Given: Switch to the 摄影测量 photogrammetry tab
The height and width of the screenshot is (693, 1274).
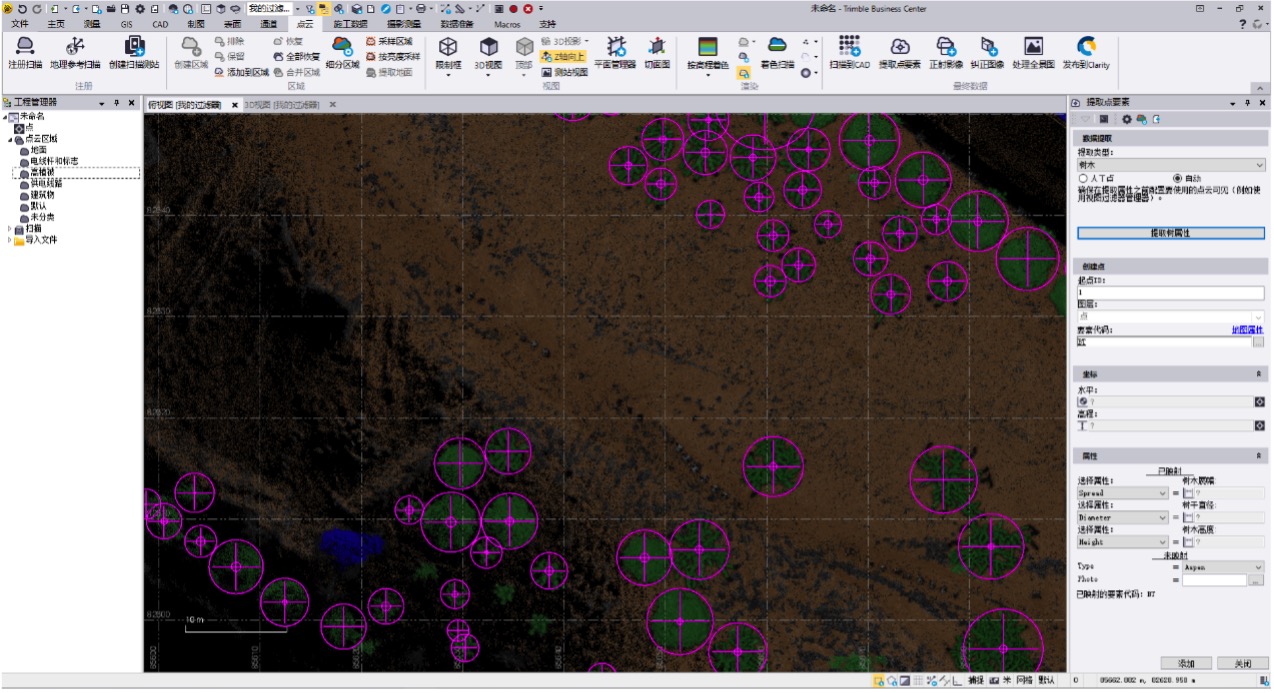Looking at the screenshot, I should pos(404,23).
